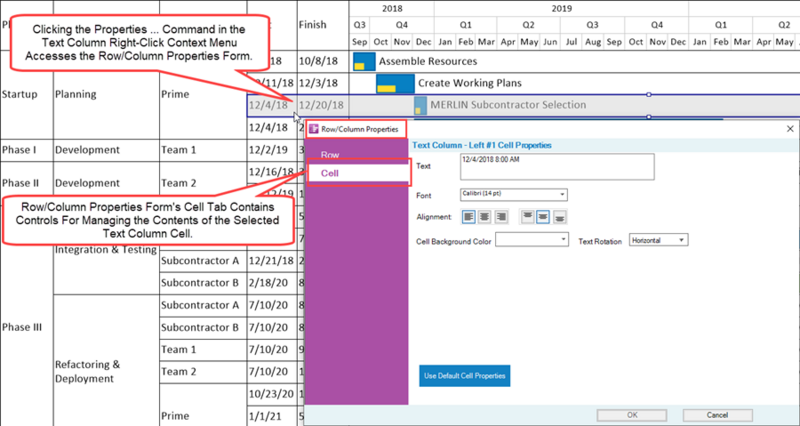800x426 pixels.
Task: Click the Team 1 cell beside Phase I
Action: [203, 150]
